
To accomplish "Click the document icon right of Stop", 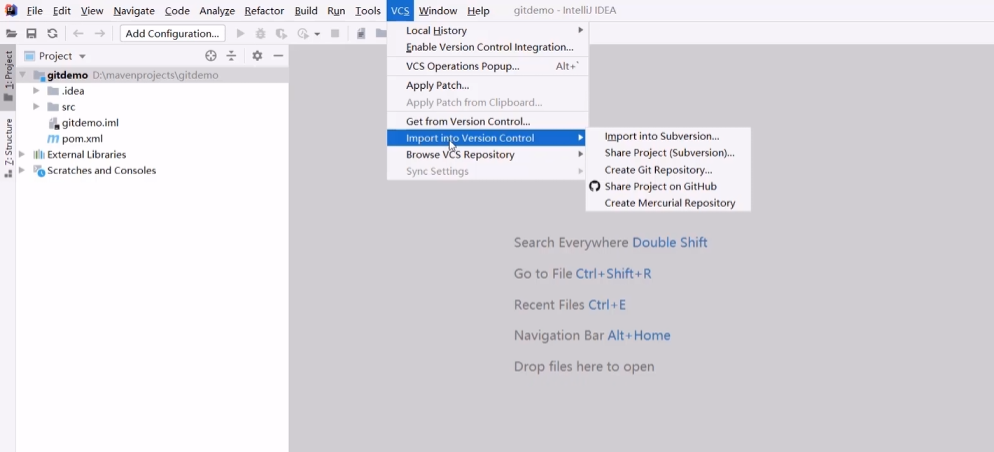I will (361, 34).
